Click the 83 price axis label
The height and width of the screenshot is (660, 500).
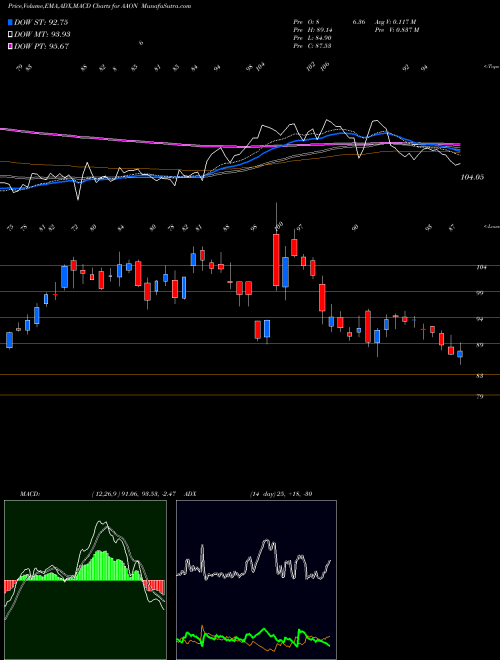(x=480, y=376)
